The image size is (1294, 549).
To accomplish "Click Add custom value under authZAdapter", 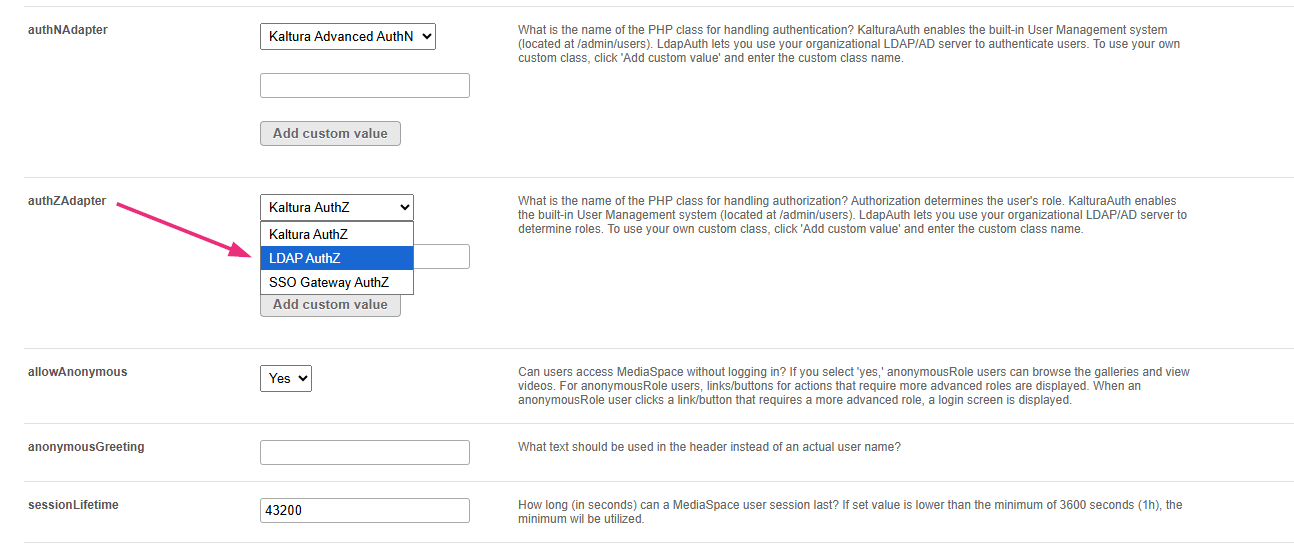I will (330, 305).
